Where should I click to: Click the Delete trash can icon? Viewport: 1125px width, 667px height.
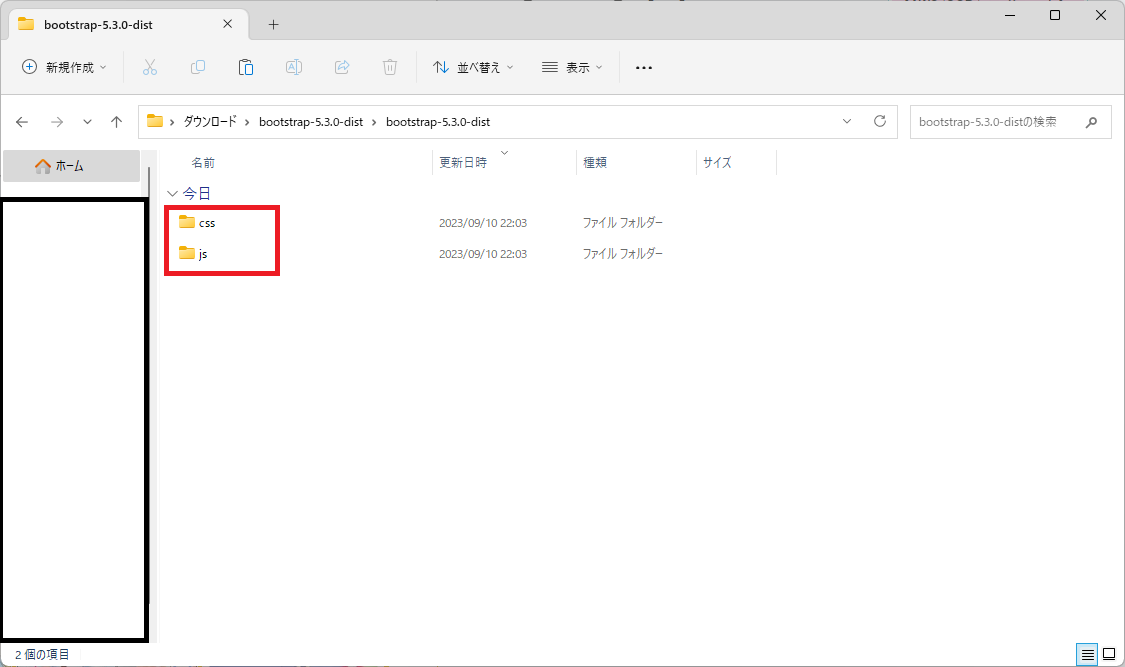pos(390,67)
